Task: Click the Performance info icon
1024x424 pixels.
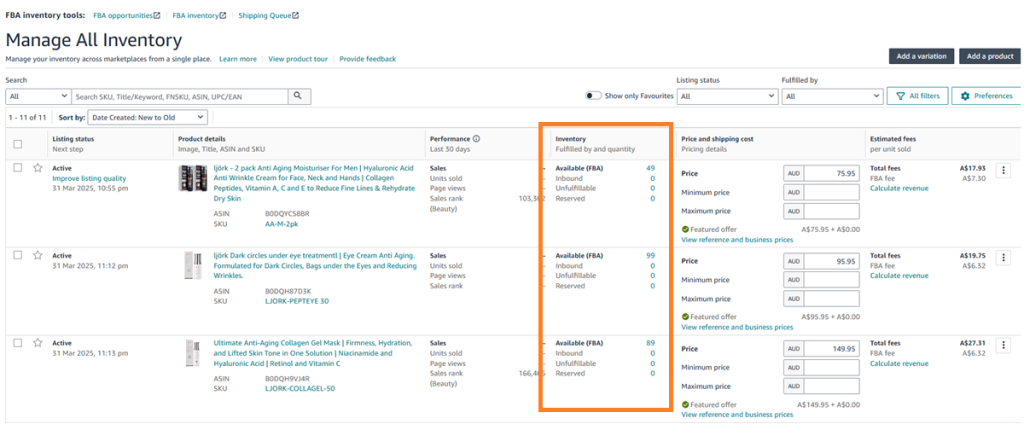Action: click(477, 139)
